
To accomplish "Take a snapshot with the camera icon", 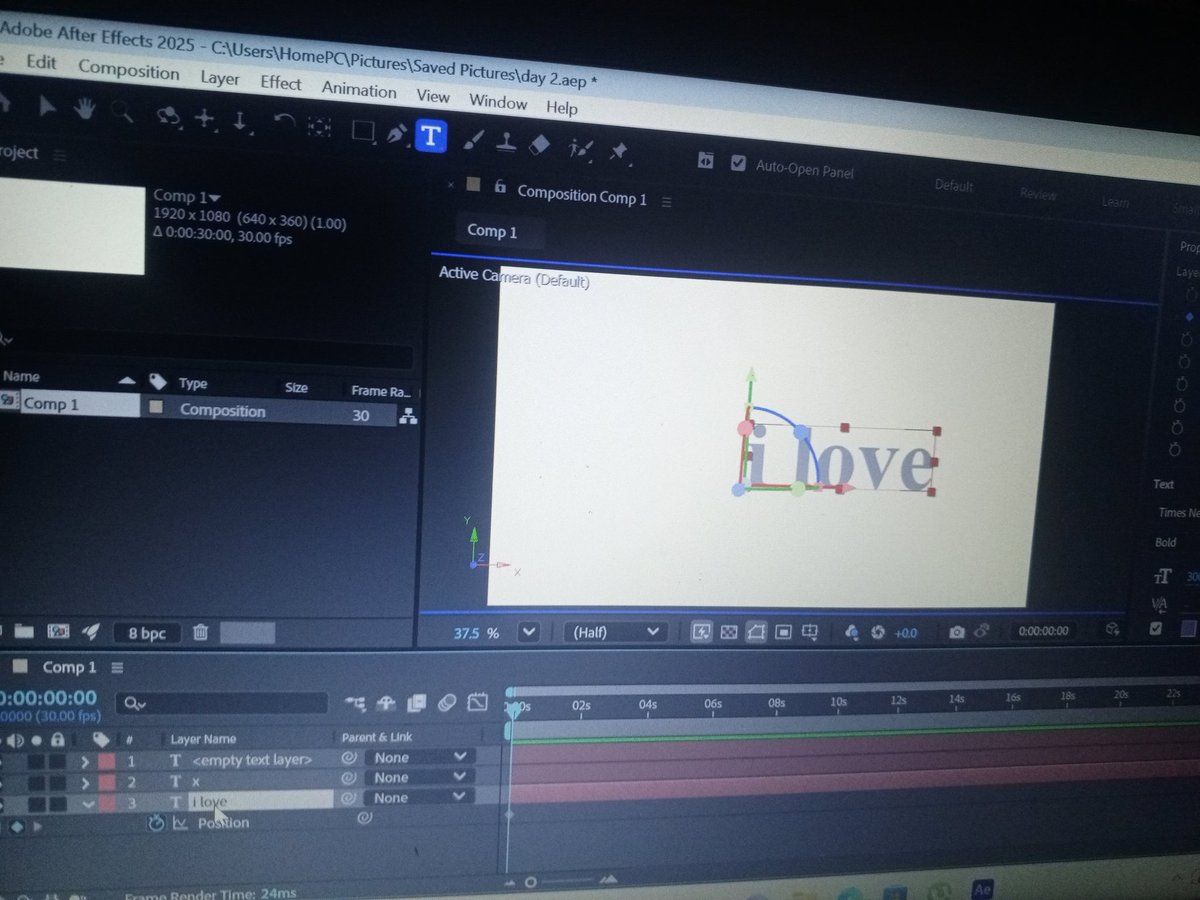I will coord(957,632).
